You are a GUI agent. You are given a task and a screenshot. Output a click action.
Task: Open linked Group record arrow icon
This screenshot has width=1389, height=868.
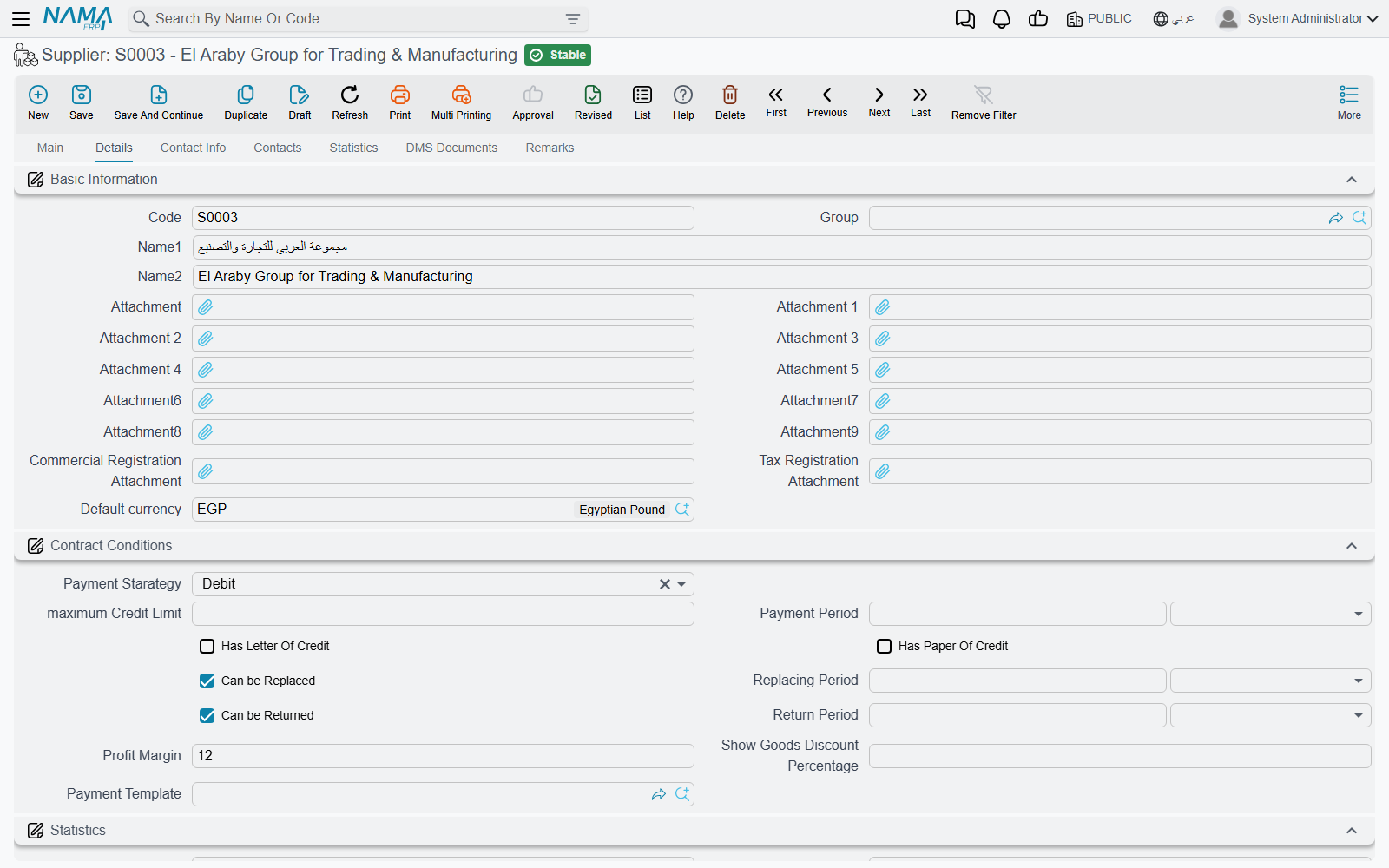(x=1336, y=218)
